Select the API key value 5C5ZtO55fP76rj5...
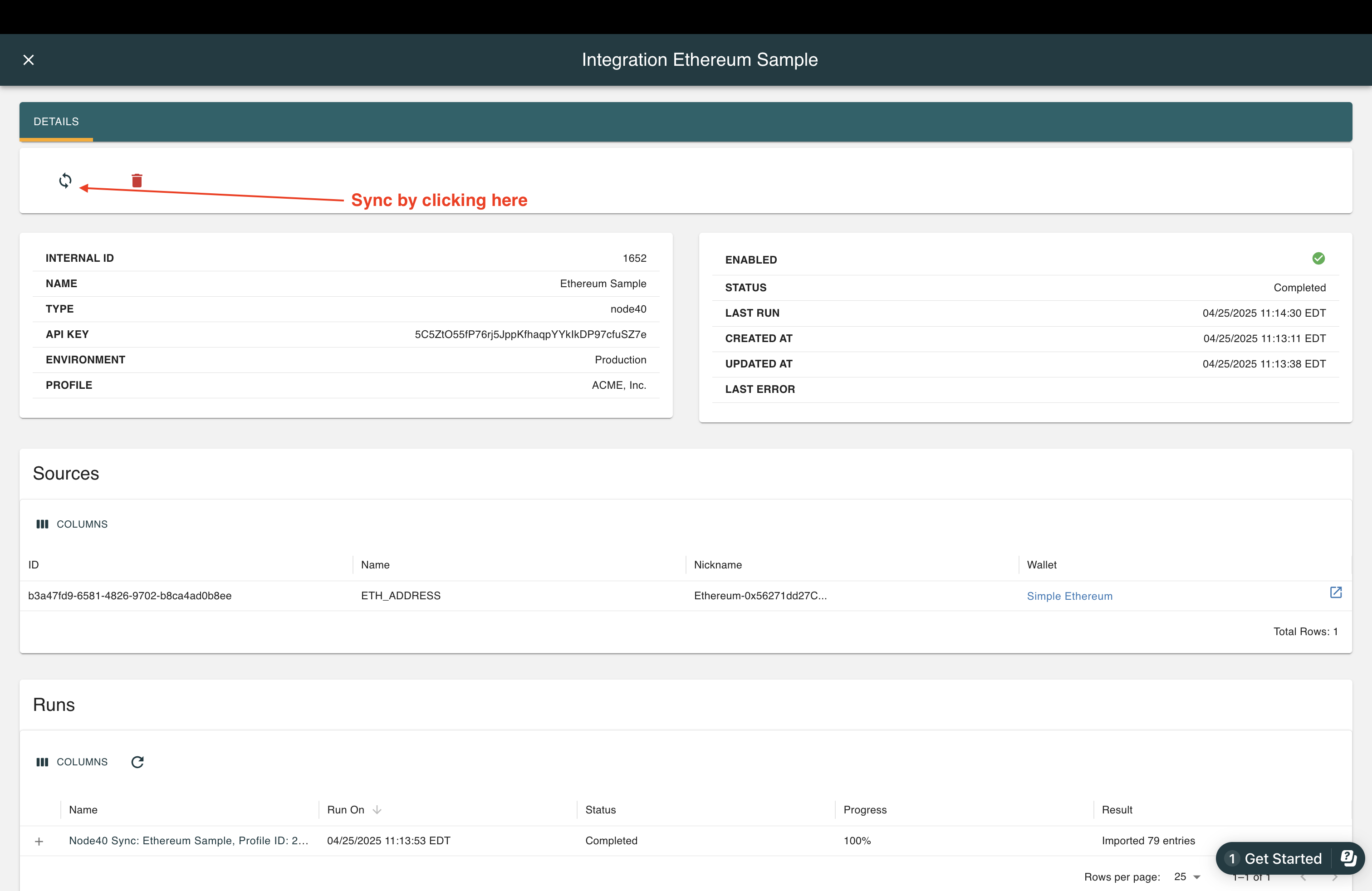The image size is (1372, 891). 530,334
